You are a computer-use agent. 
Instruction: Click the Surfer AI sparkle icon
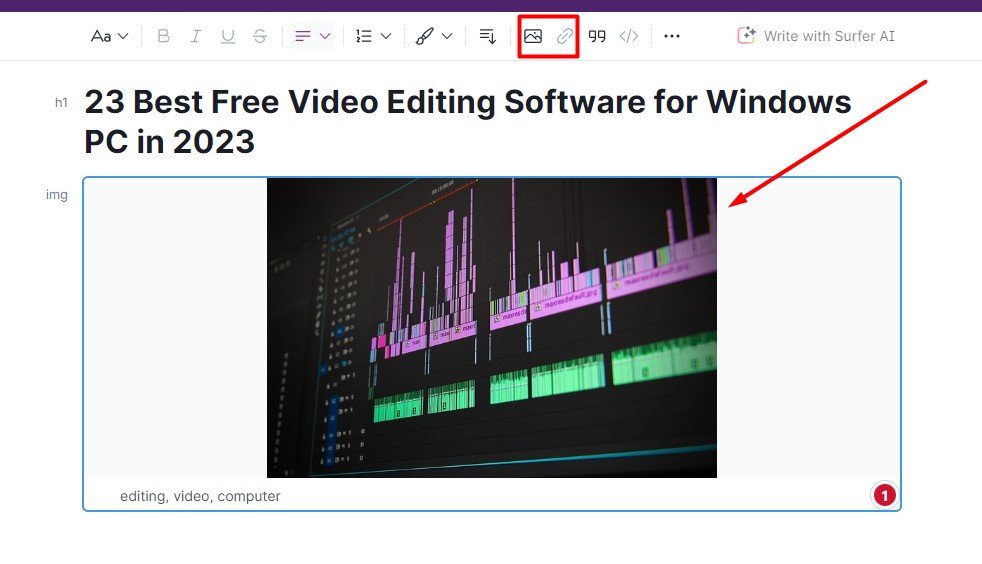(746, 36)
